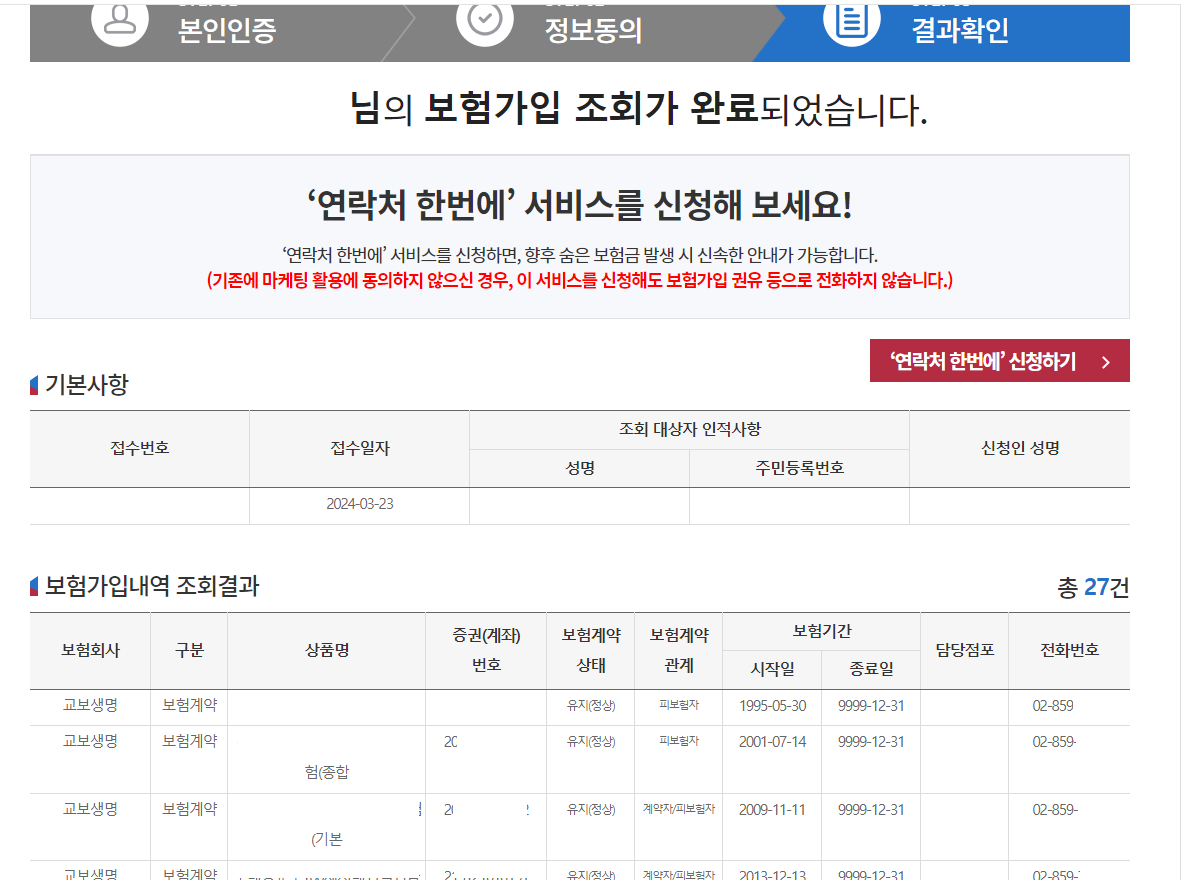Click the date 2024-03-23 cell
This screenshot has height=880, width=1181.
point(360,504)
